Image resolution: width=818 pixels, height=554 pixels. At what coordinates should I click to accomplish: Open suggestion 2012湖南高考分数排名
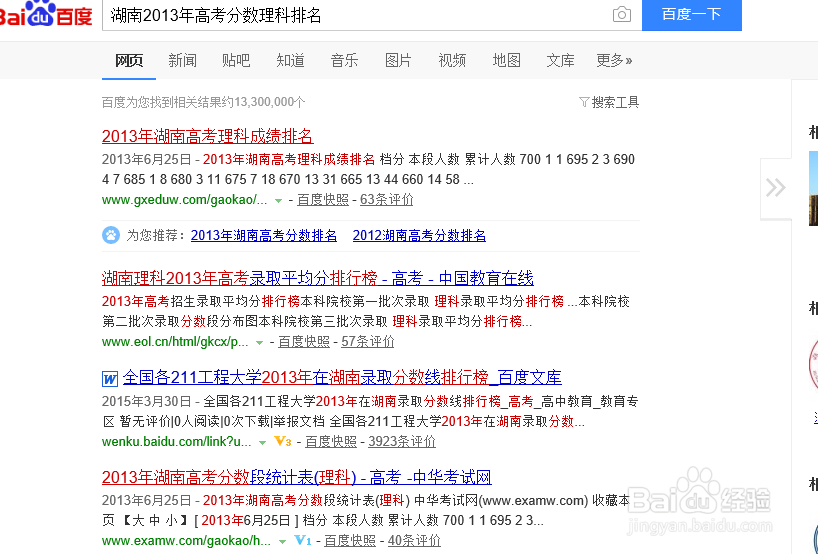tap(419, 236)
